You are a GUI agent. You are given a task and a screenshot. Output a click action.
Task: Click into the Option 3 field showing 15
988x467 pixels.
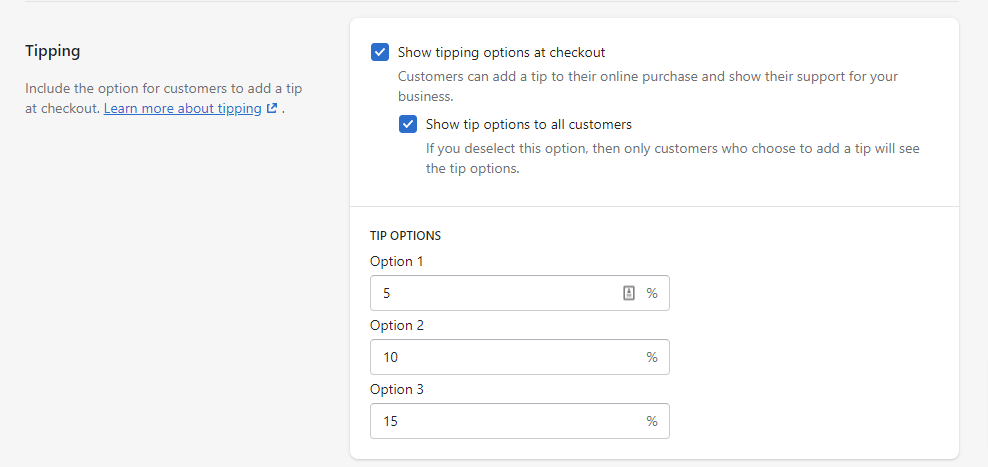click(x=500, y=421)
